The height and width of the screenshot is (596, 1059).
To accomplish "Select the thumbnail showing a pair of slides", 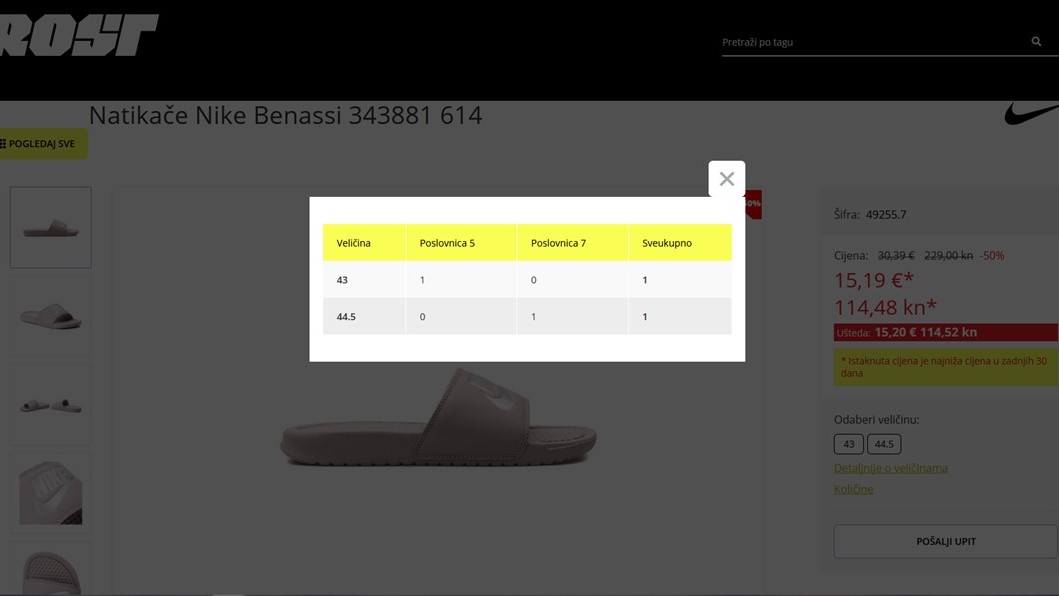I will pyautogui.click(x=51, y=404).
